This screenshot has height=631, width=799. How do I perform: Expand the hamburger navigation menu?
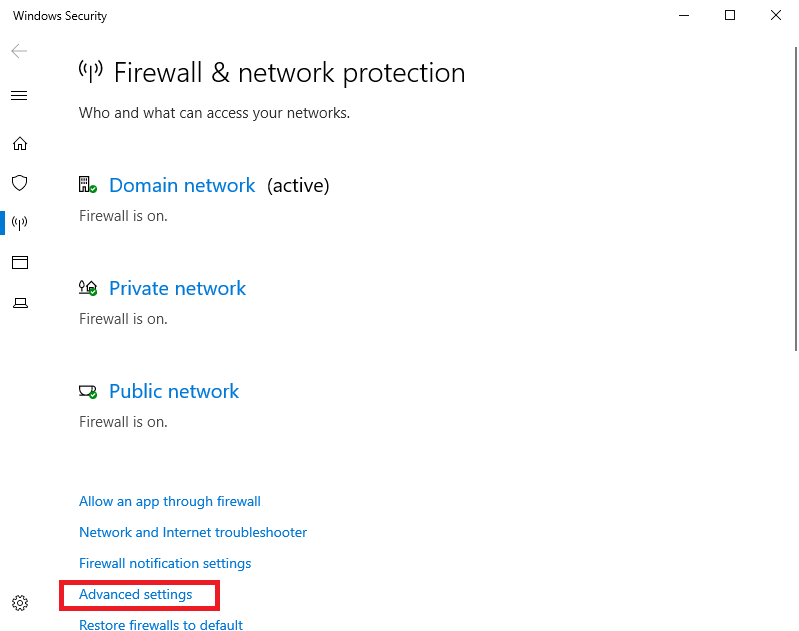(19, 95)
